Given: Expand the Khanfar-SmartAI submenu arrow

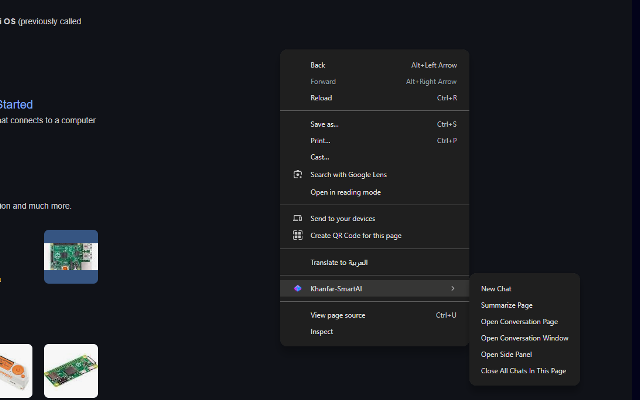Looking at the screenshot, I should [452, 288].
